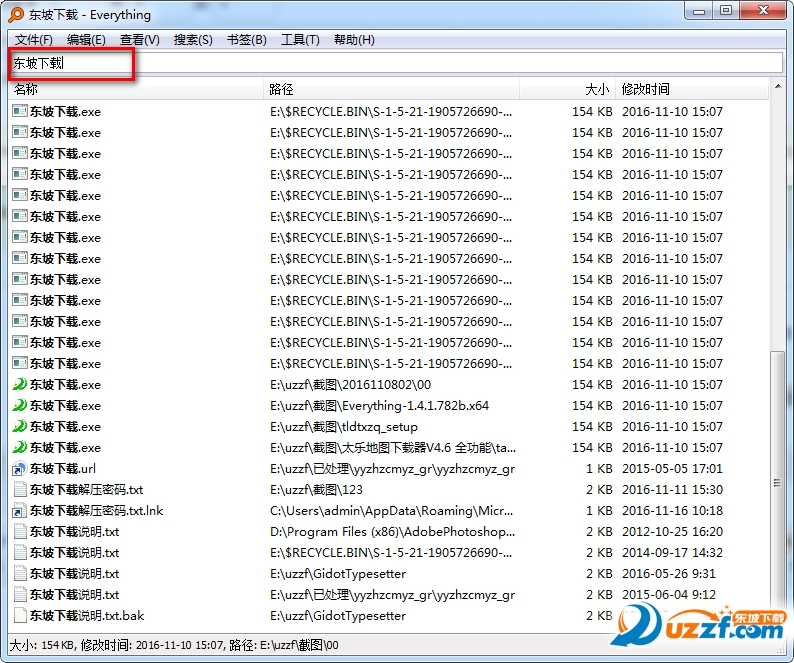Screen dimensions: 794x663
Task: Open the 搜索(S) menu
Action: 193,40
